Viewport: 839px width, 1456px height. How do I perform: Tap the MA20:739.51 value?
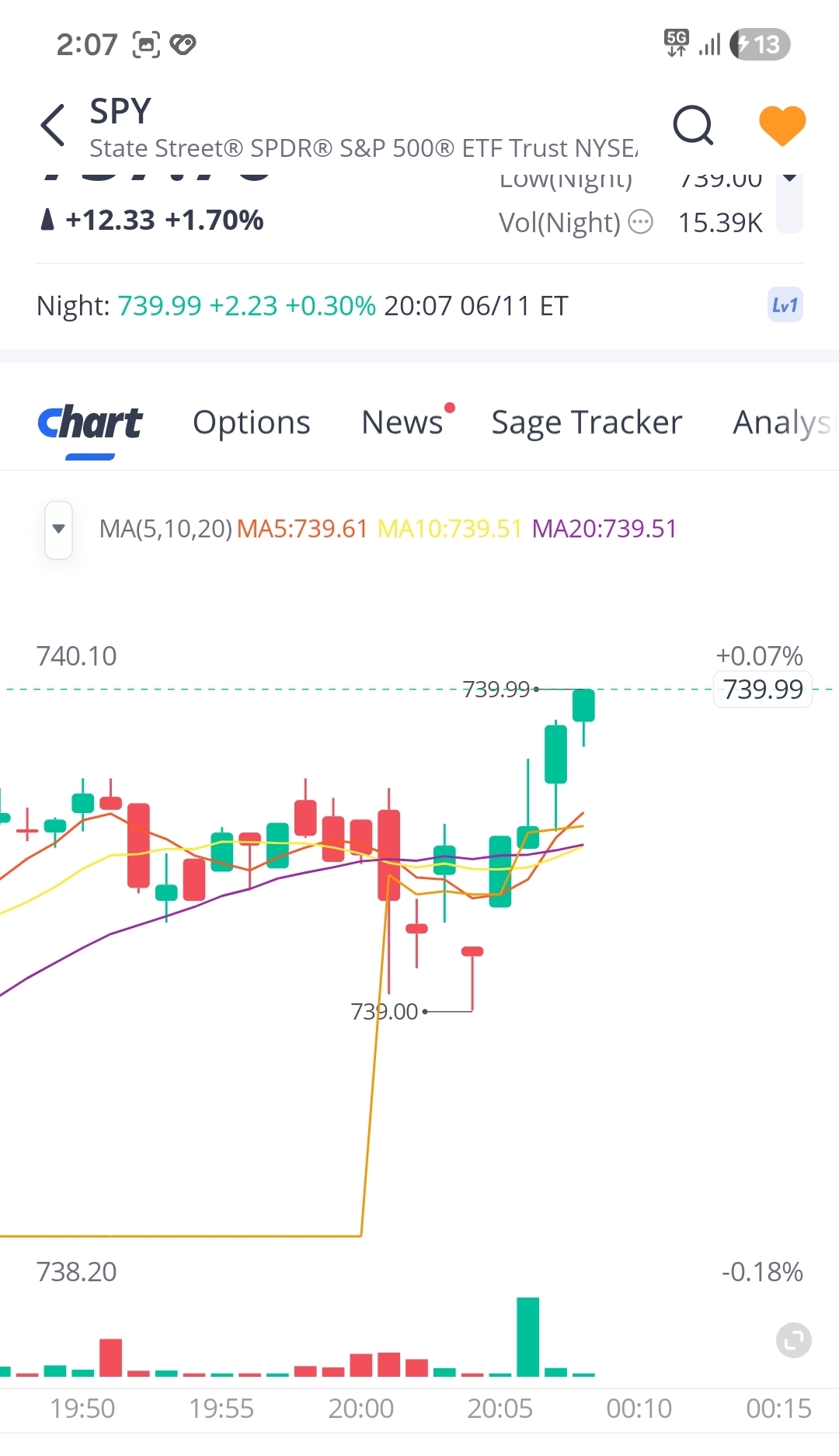tap(604, 529)
